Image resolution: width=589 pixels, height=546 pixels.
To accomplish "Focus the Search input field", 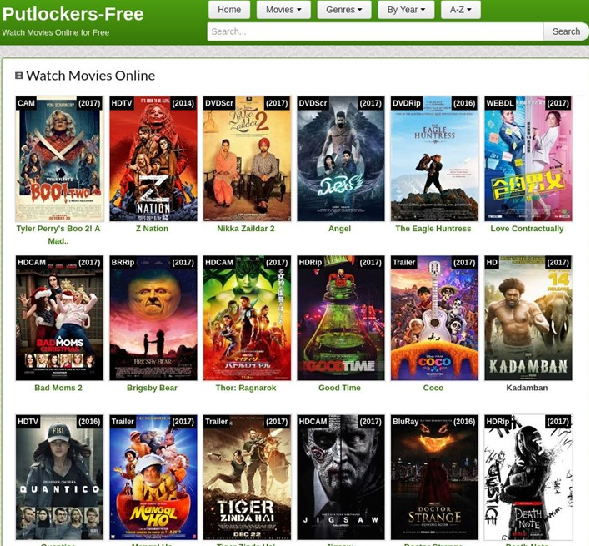I will pos(375,32).
